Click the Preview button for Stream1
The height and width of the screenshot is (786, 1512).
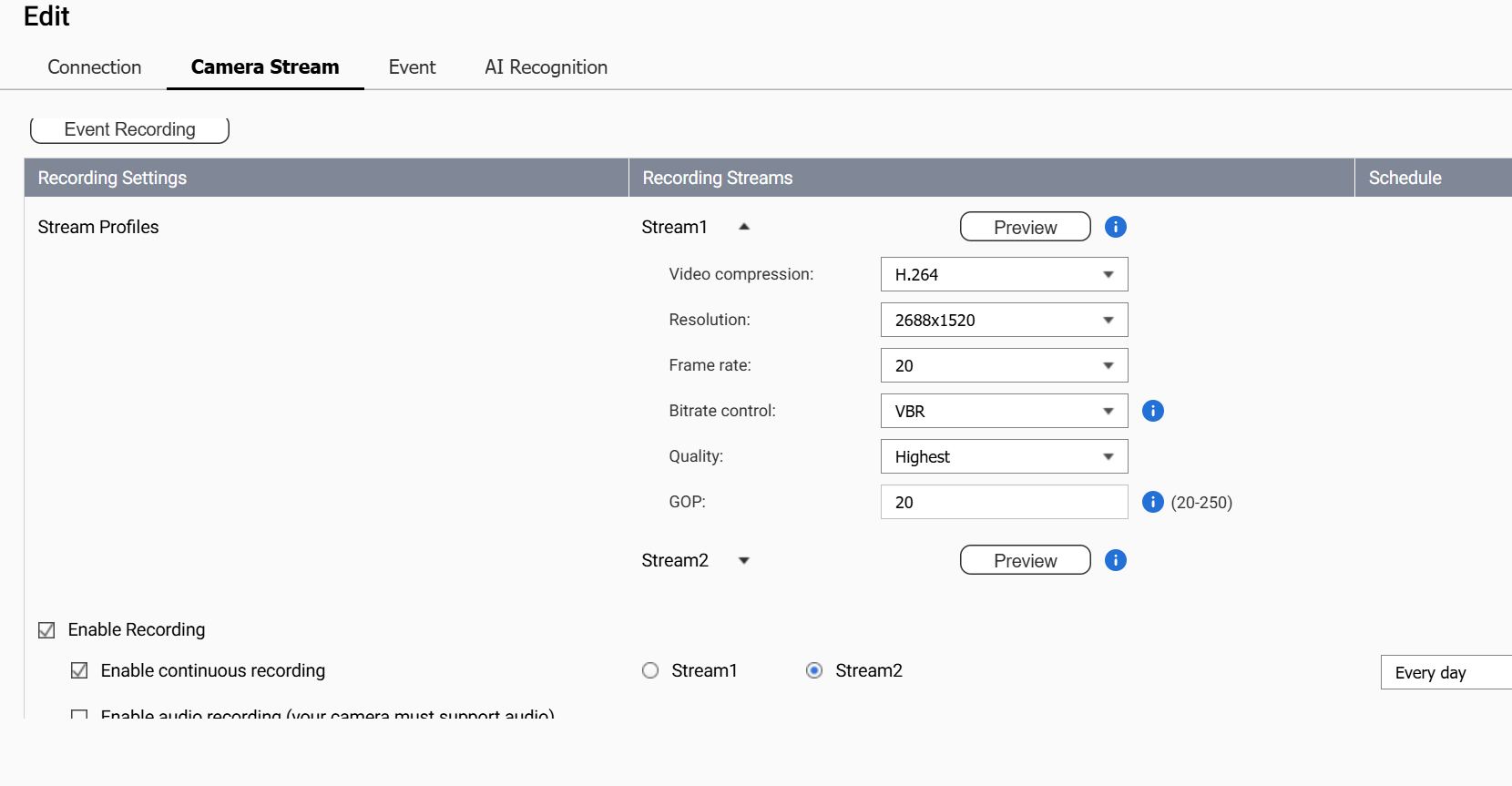pos(1025,227)
